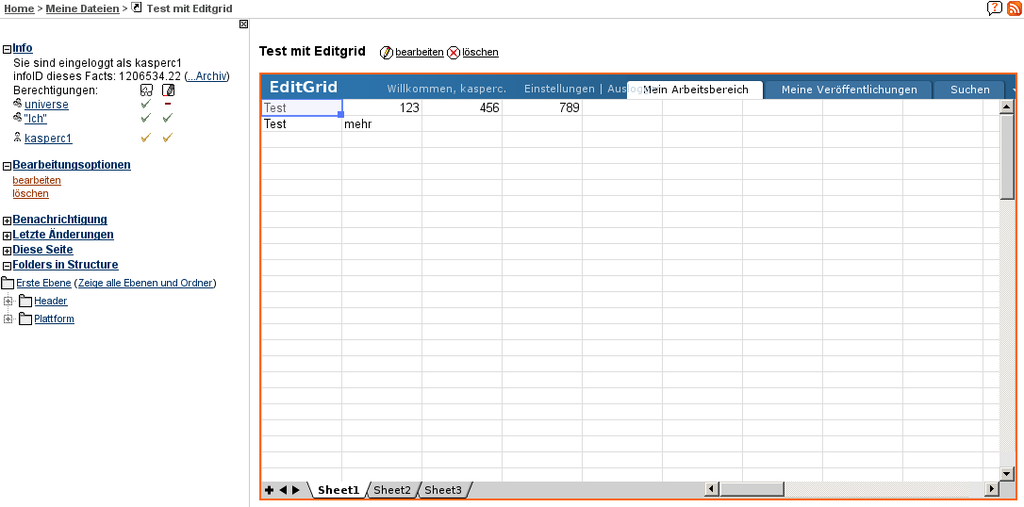Select the cell containing 456

[462, 108]
